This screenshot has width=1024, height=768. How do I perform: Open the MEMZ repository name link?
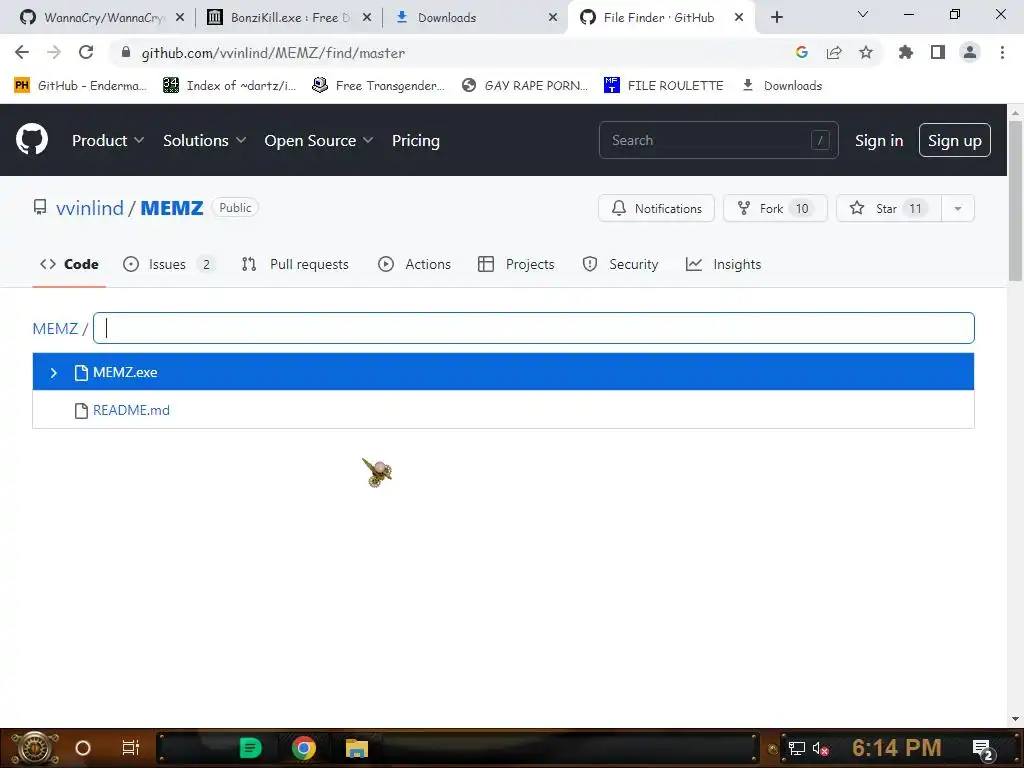(172, 208)
